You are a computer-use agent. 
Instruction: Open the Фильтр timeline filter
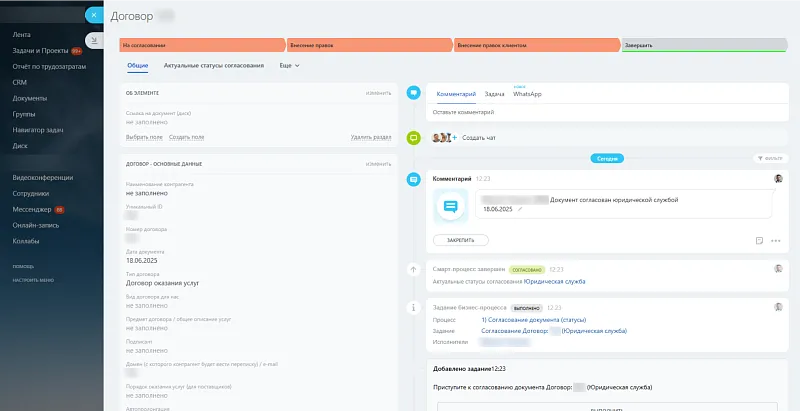click(x=770, y=159)
